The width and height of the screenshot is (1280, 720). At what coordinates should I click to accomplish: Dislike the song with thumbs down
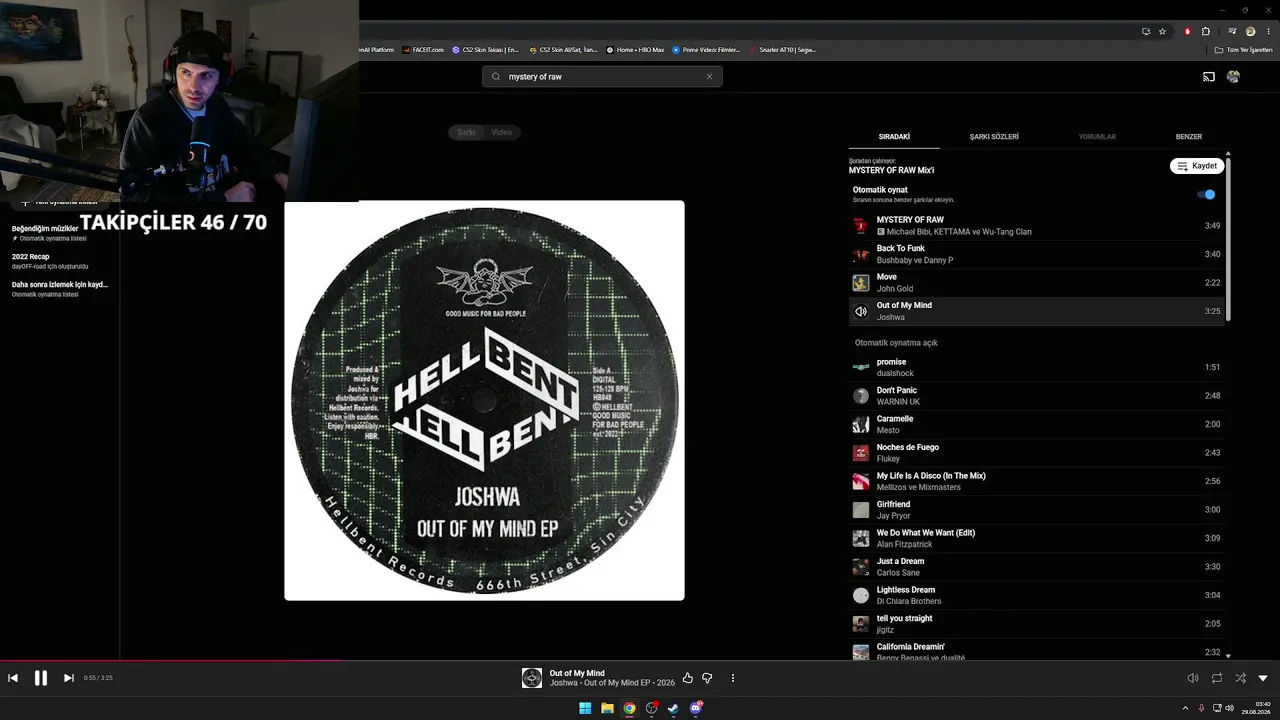click(707, 678)
